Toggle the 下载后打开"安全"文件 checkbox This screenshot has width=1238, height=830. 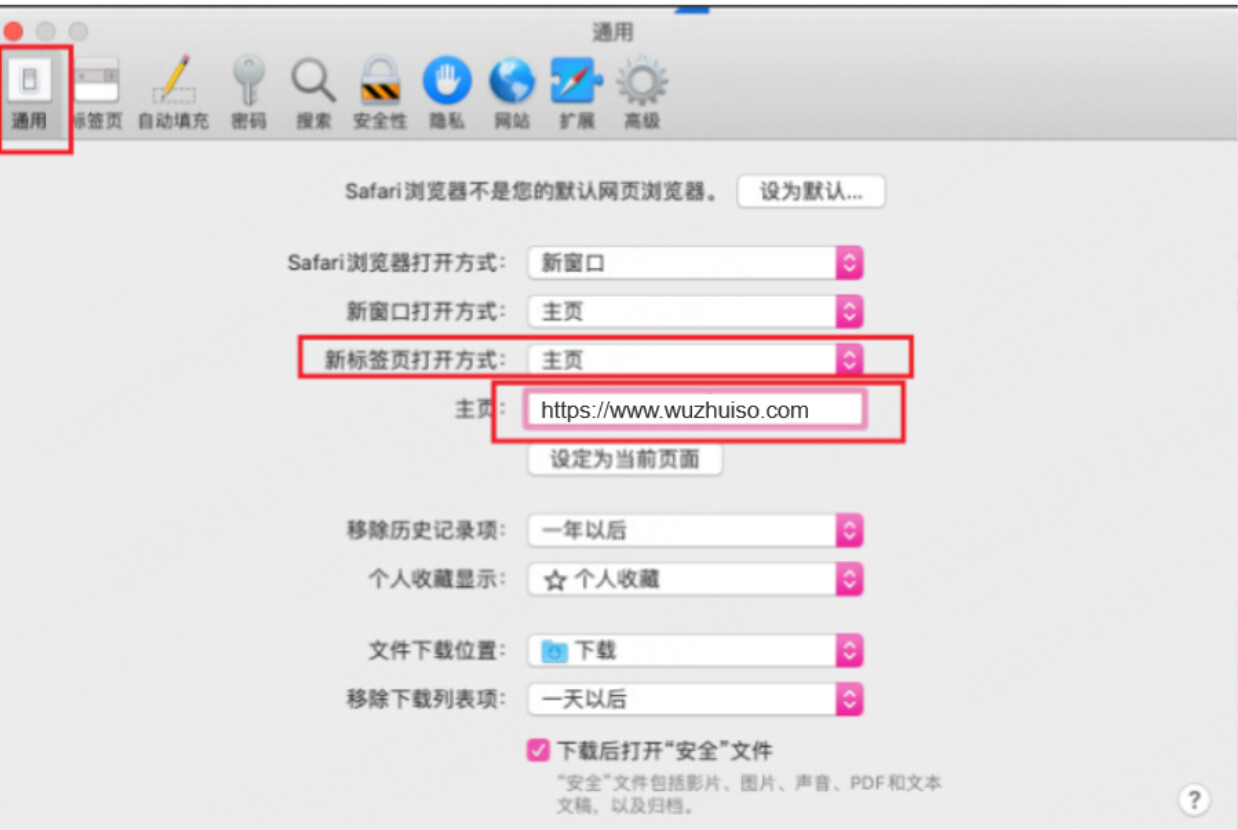[538, 750]
